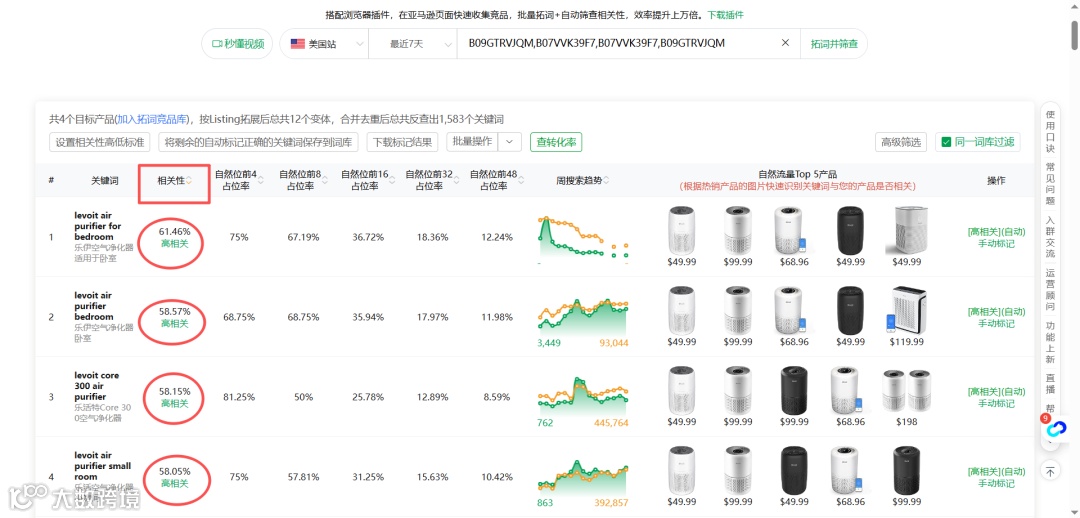The width and height of the screenshot is (1080, 518).
Task: Open trend chart showing 863 and 392,857
Action: [583, 478]
